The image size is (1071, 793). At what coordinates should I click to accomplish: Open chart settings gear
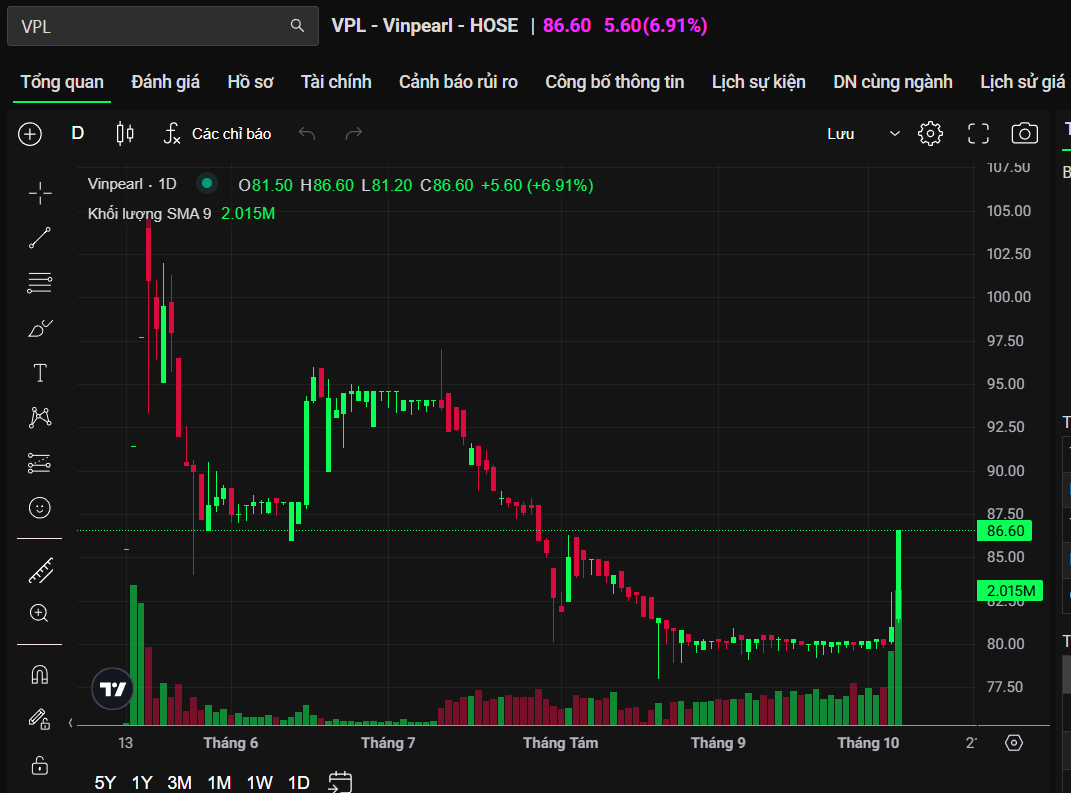click(930, 133)
